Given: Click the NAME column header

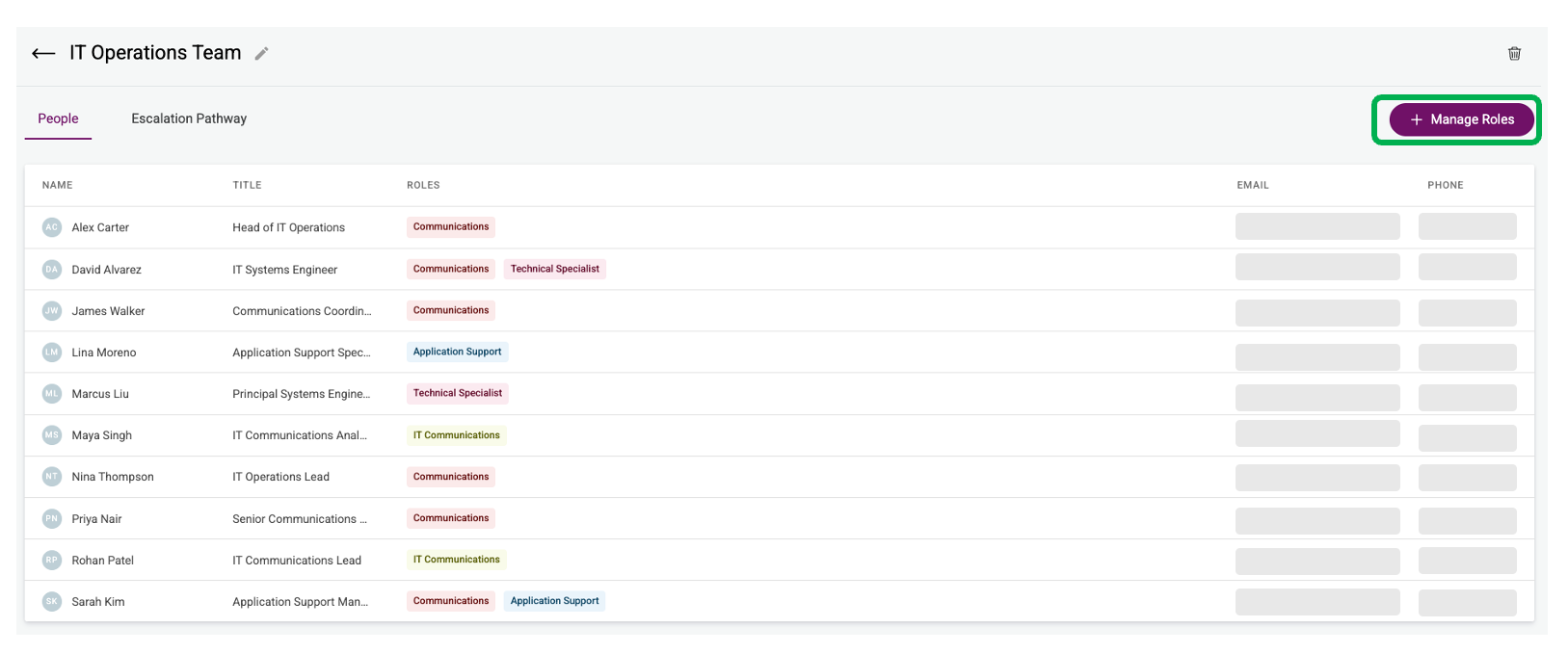Looking at the screenshot, I should 58,185.
